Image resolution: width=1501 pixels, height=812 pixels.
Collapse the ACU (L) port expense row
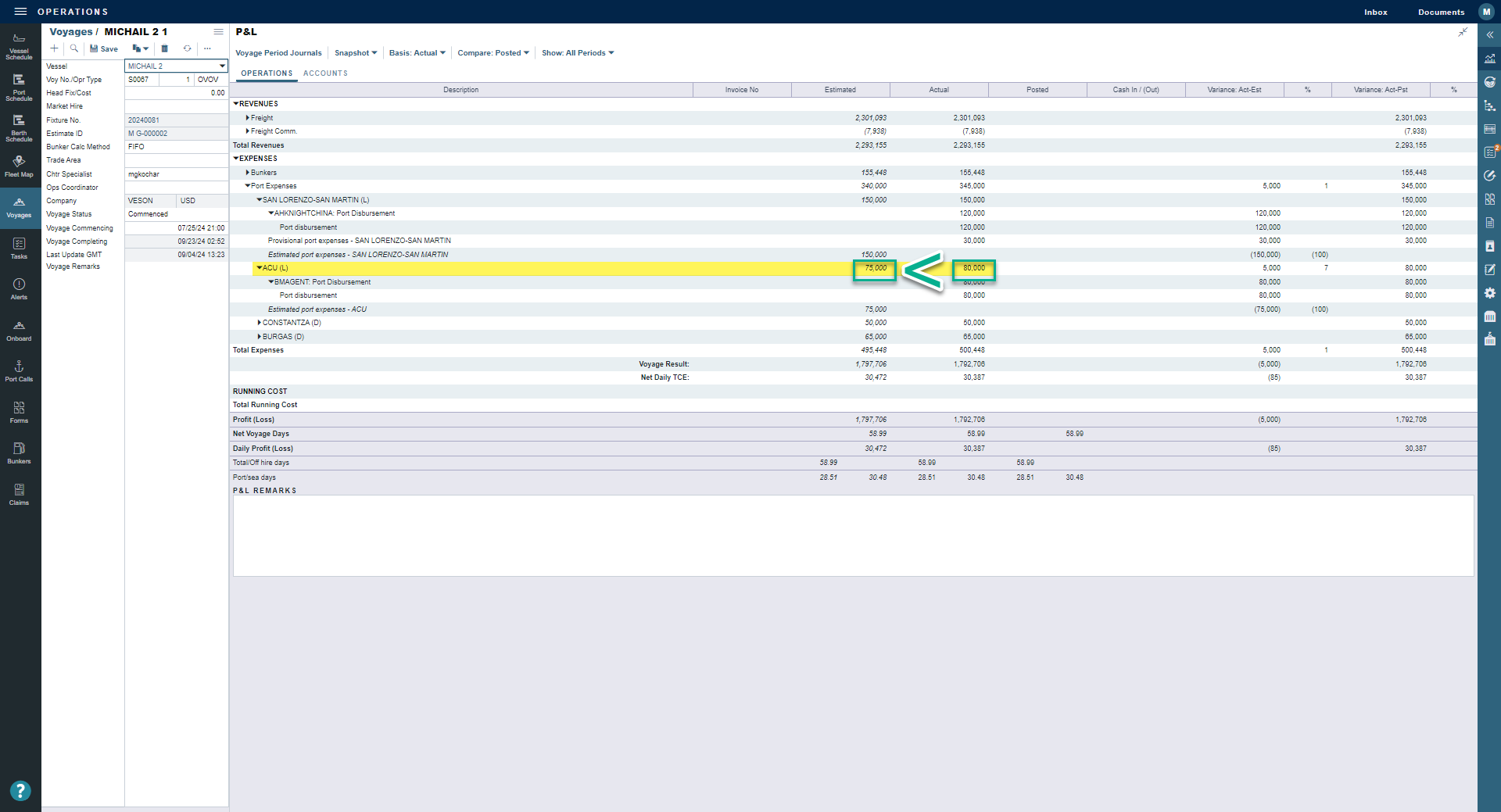coord(260,268)
